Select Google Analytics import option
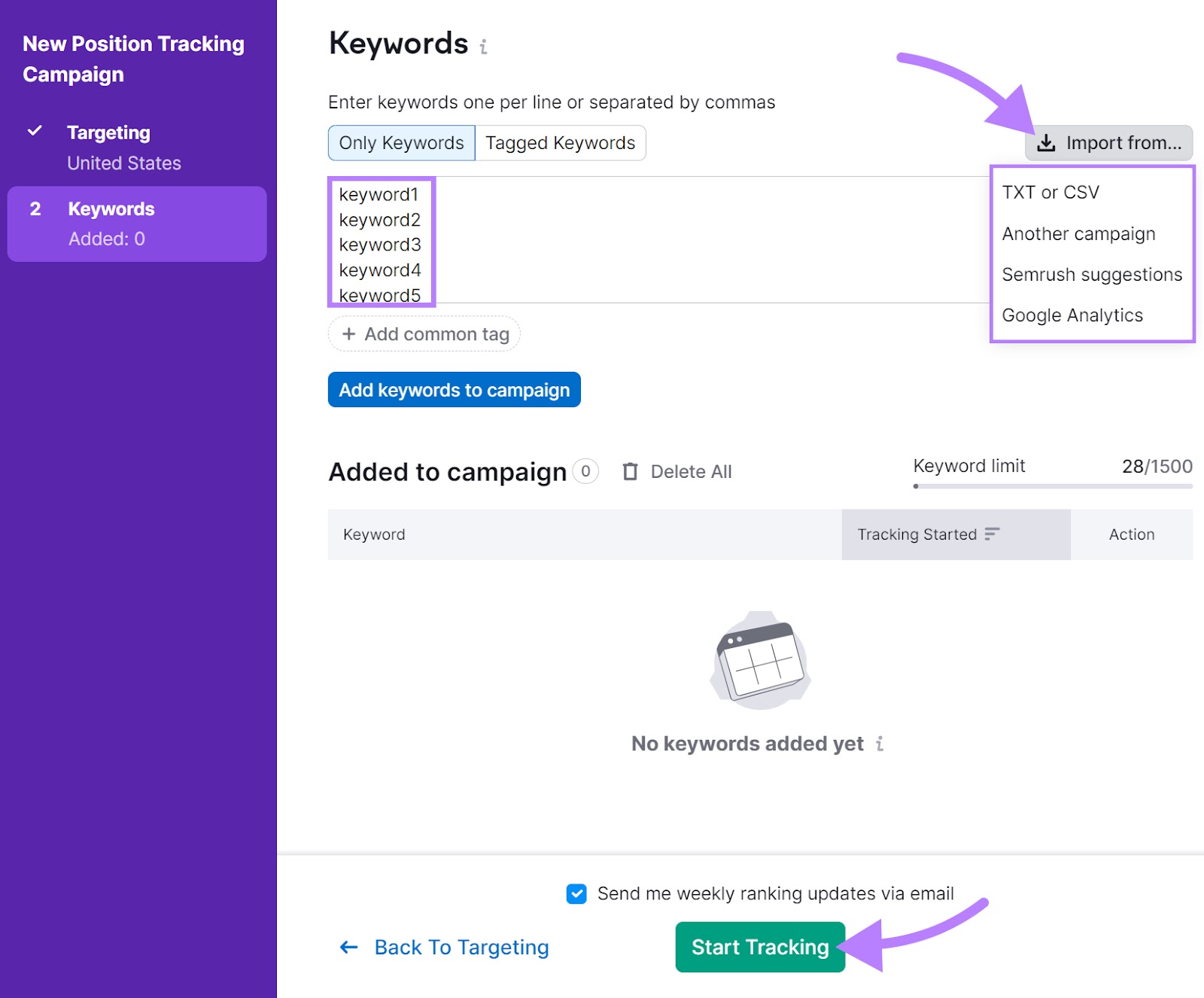The image size is (1204, 998). [1072, 315]
